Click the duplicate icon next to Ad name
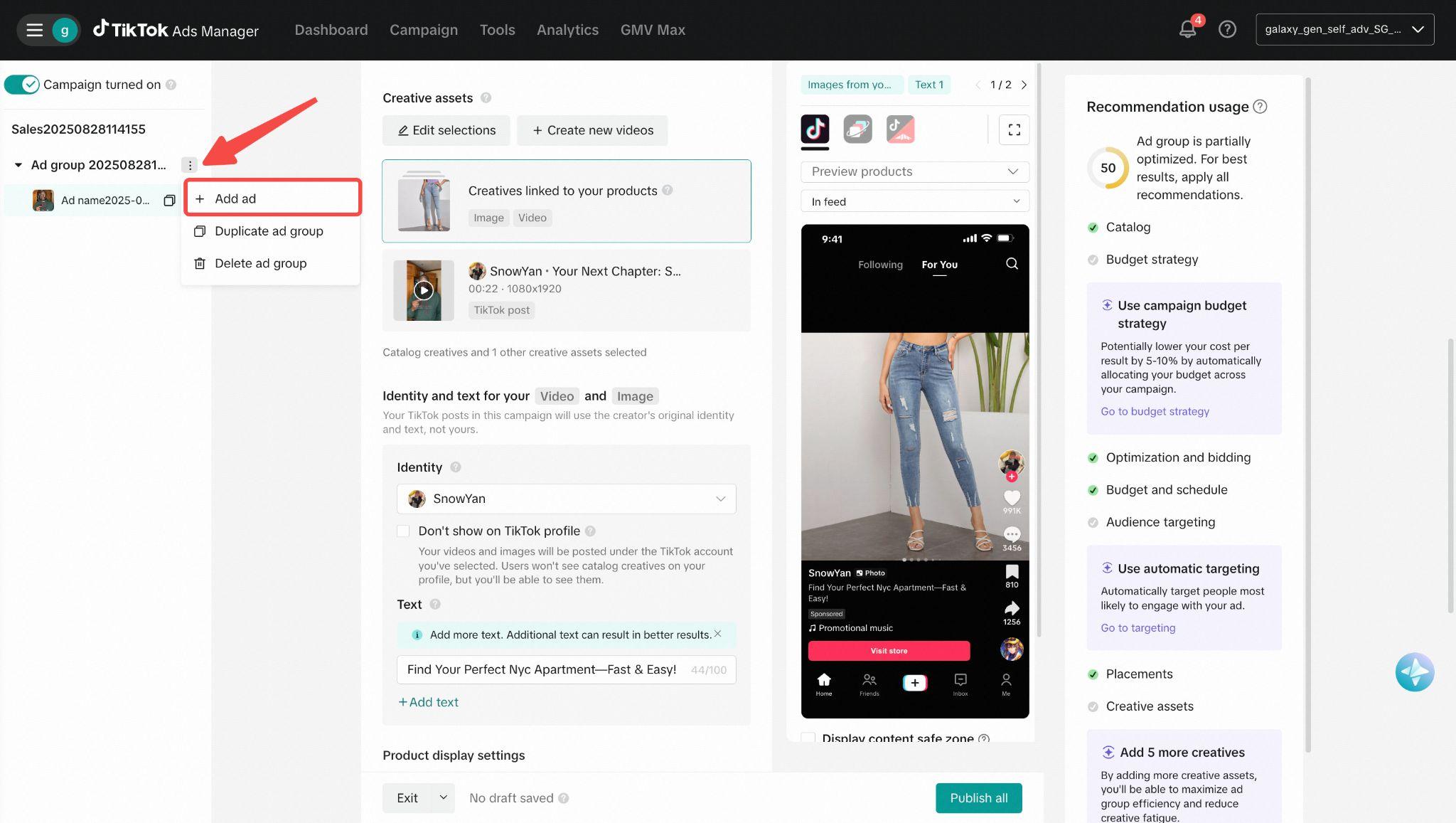 point(169,201)
